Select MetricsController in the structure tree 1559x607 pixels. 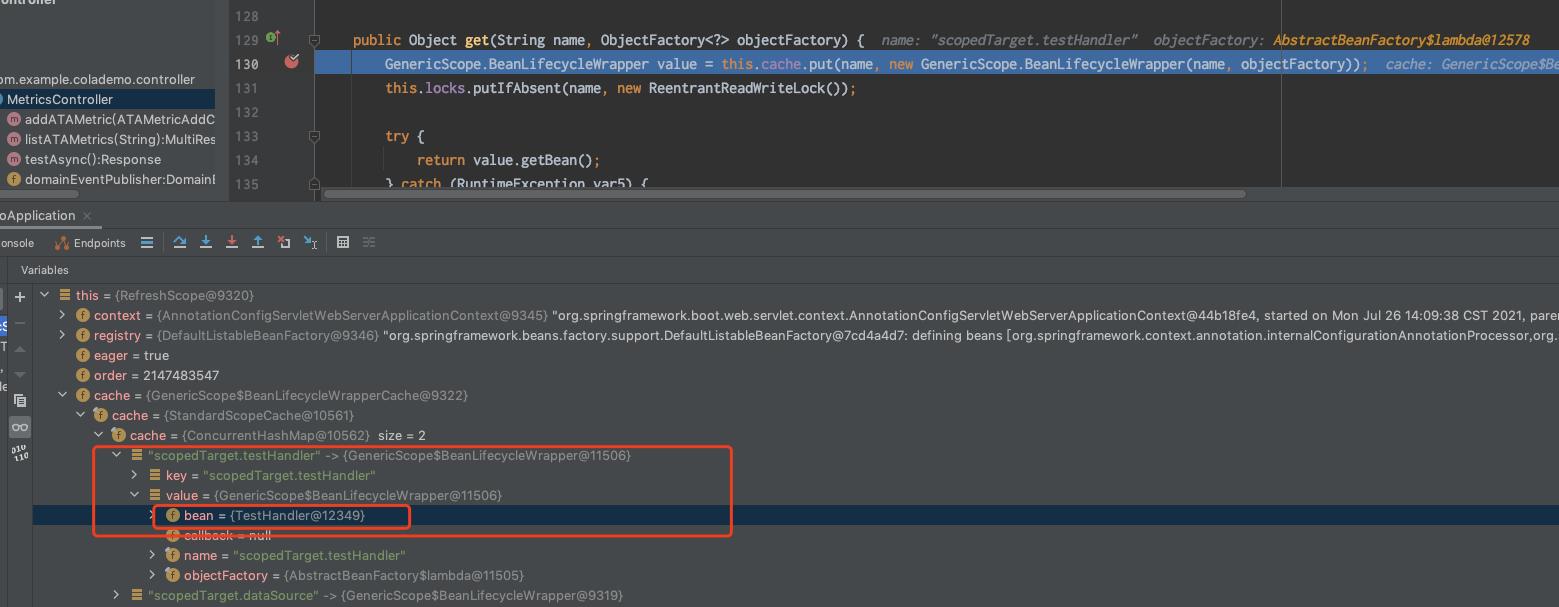point(107,99)
